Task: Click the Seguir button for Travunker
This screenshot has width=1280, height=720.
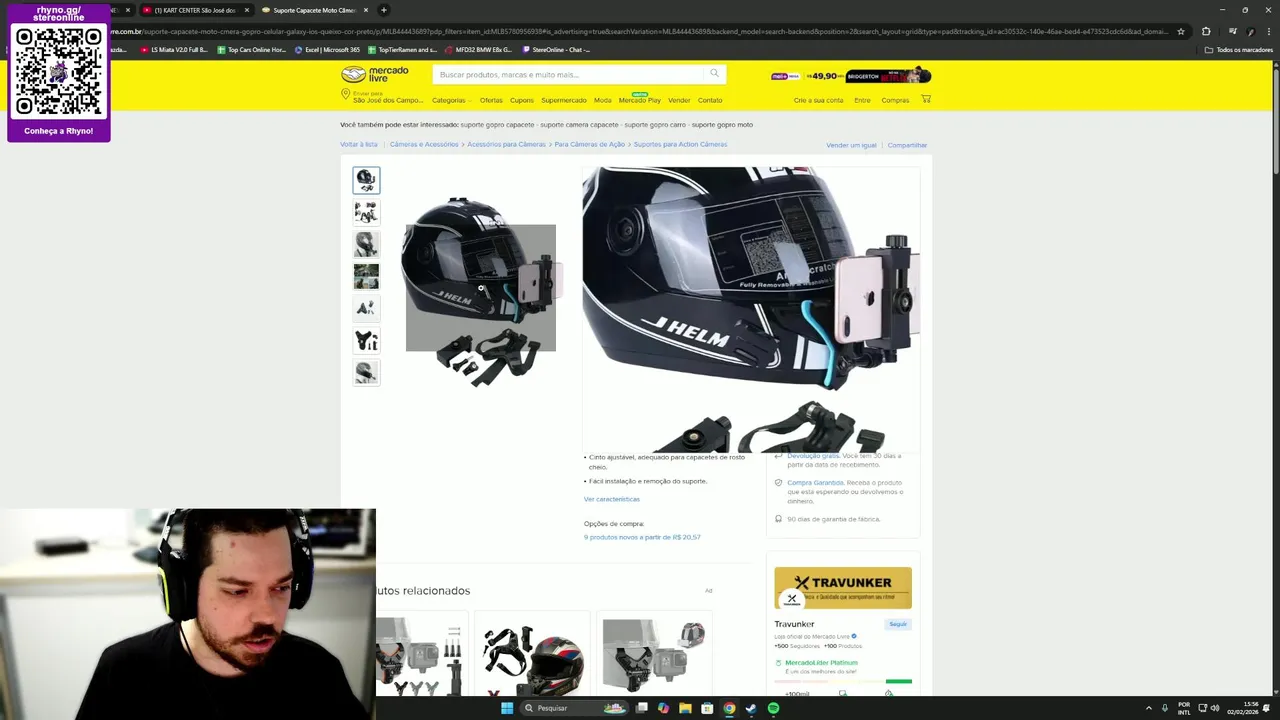Action: coord(898,624)
